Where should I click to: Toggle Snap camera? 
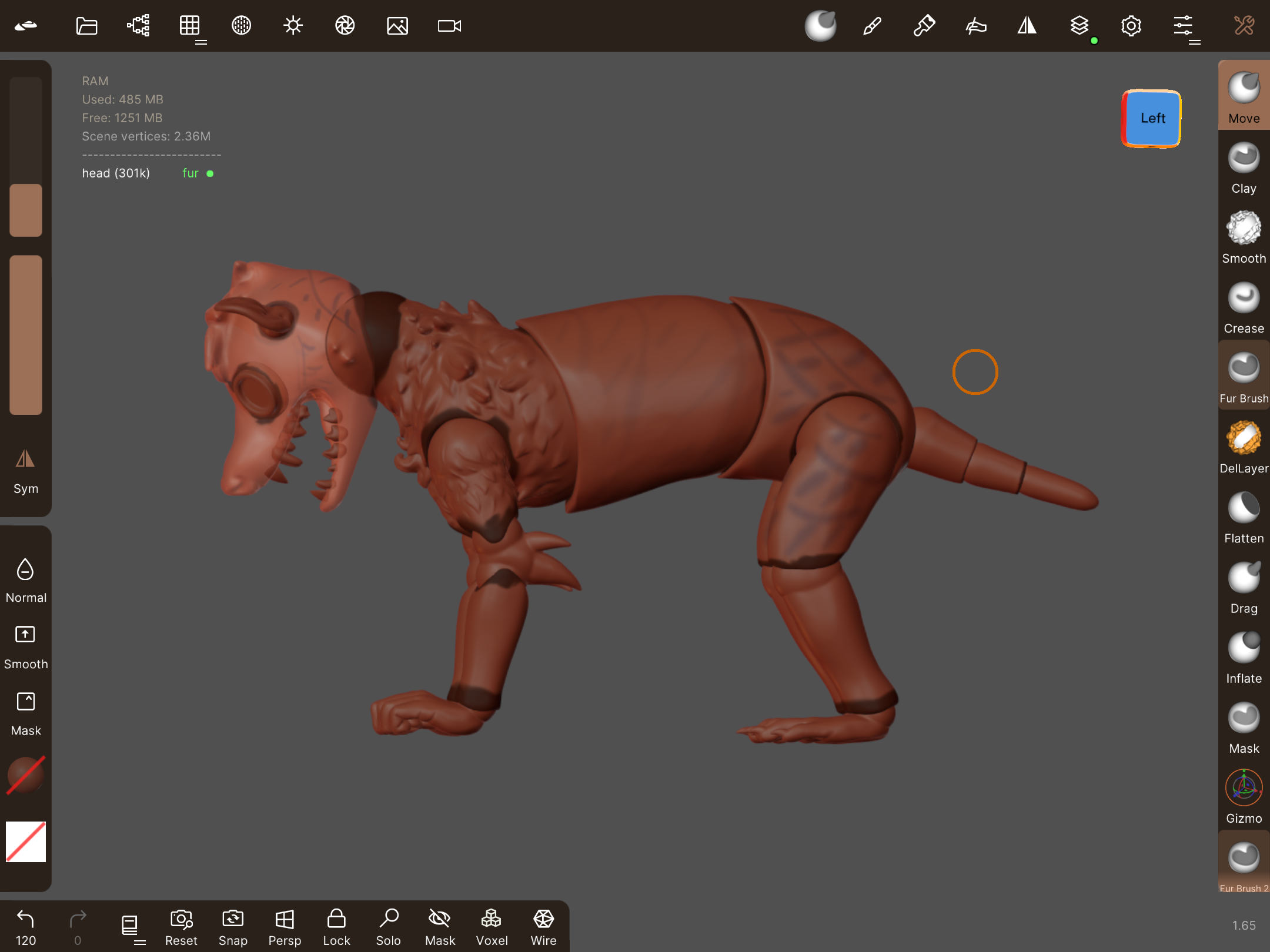tap(233, 928)
